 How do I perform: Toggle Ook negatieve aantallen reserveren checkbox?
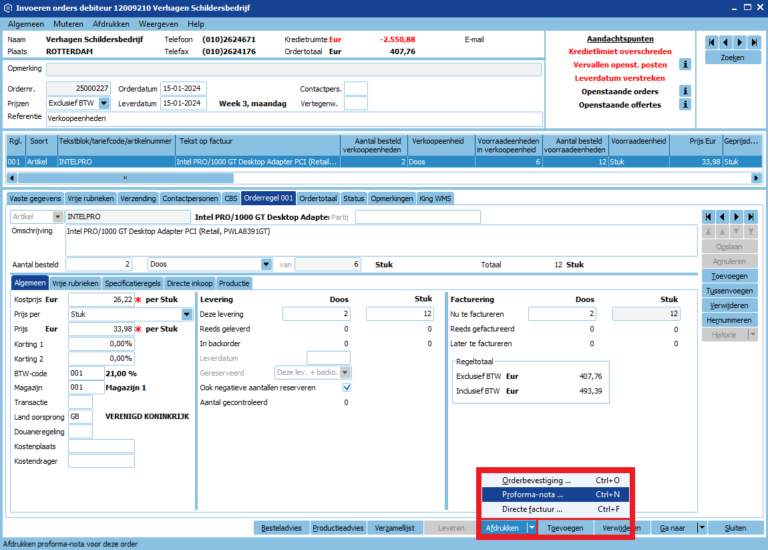(346, 387)
